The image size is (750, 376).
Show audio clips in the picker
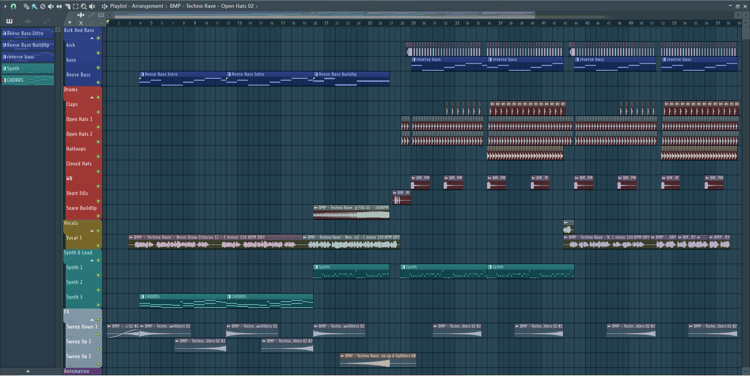[28, 21]
